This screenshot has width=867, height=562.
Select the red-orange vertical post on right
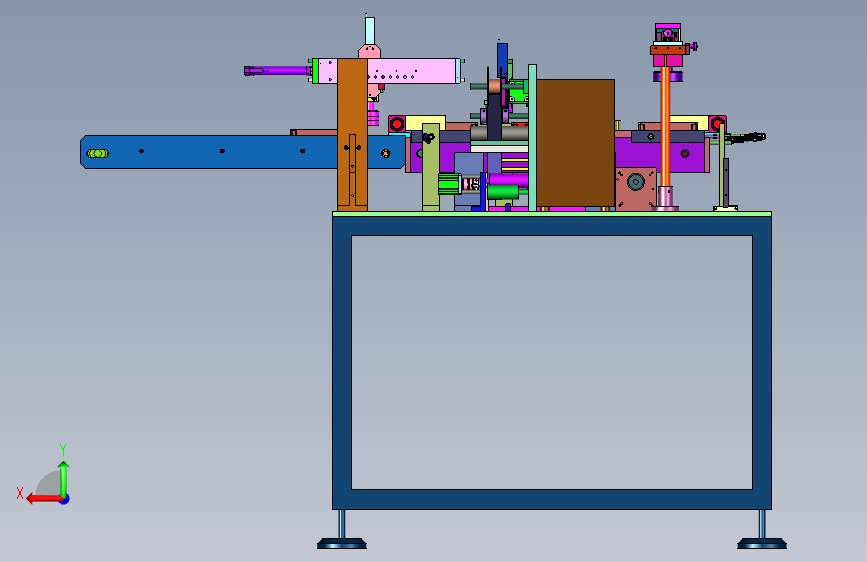665,126
